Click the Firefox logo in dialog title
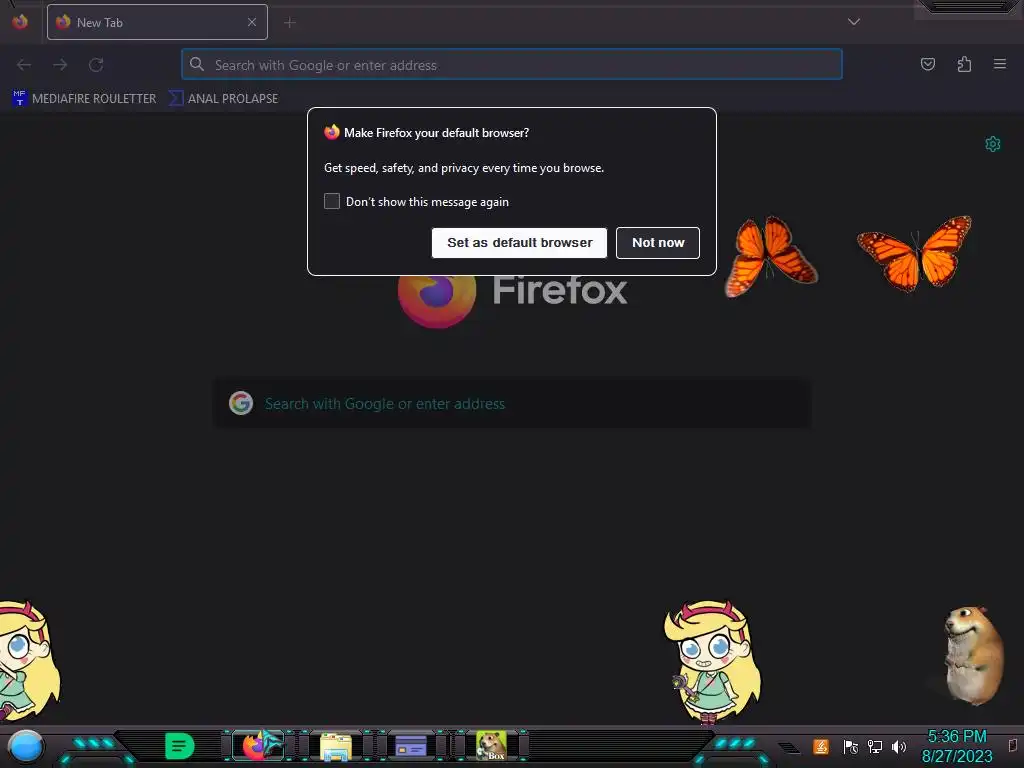 pos(332,132)
